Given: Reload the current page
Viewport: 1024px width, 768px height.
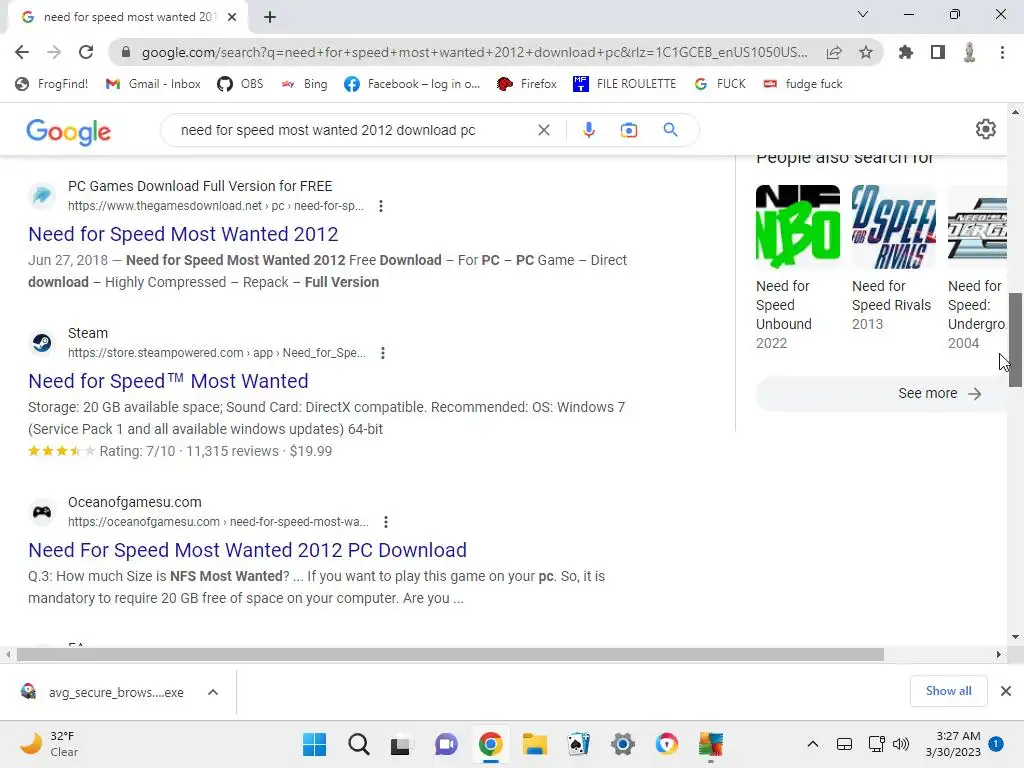Looking at the screenshot, I should (86, 52).
